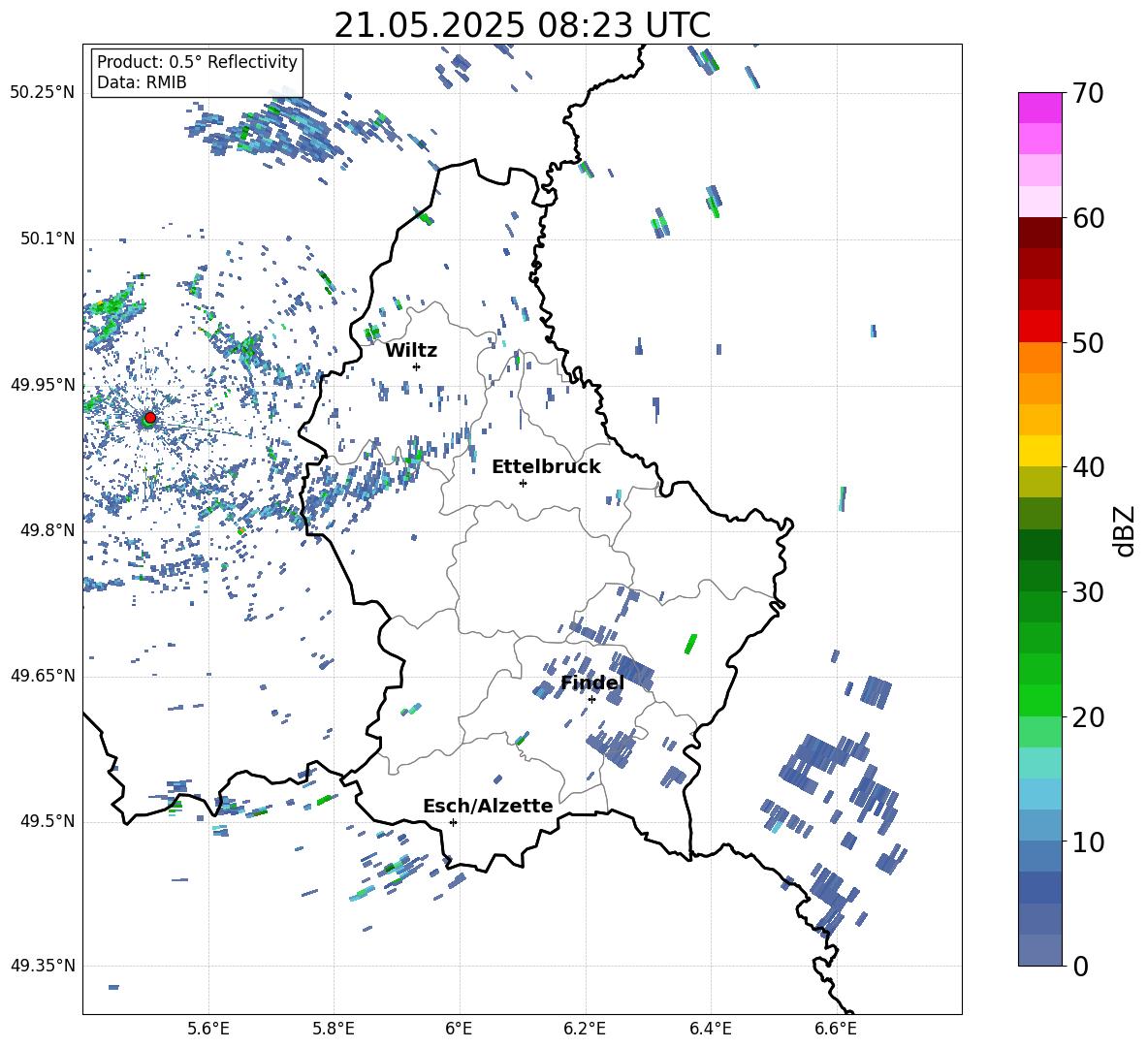
Task: Click the cross marker below Esch/Alzette
Action: 453,822
